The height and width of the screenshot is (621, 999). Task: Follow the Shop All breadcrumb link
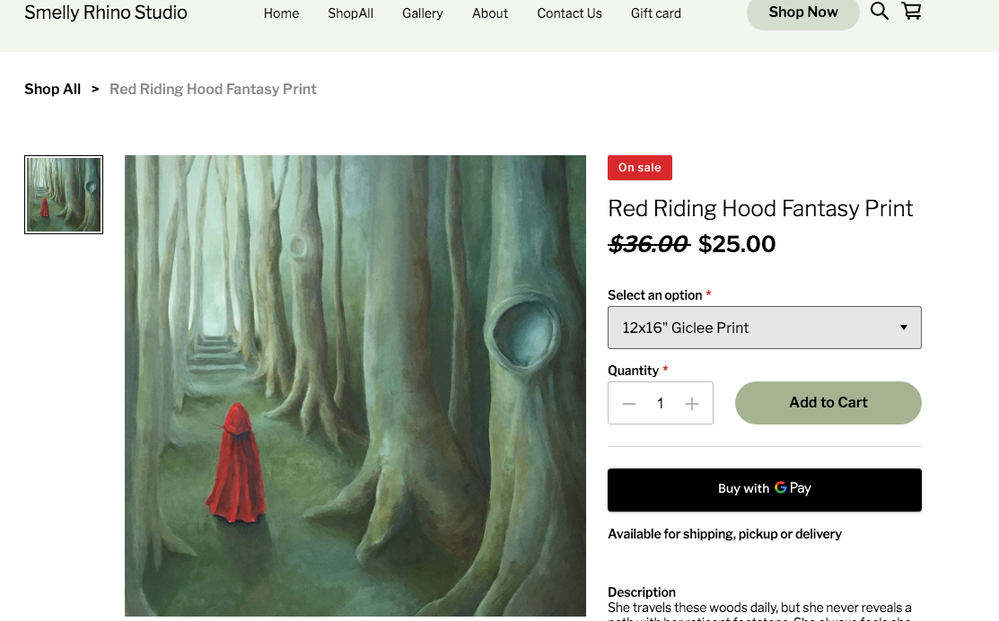53,89
